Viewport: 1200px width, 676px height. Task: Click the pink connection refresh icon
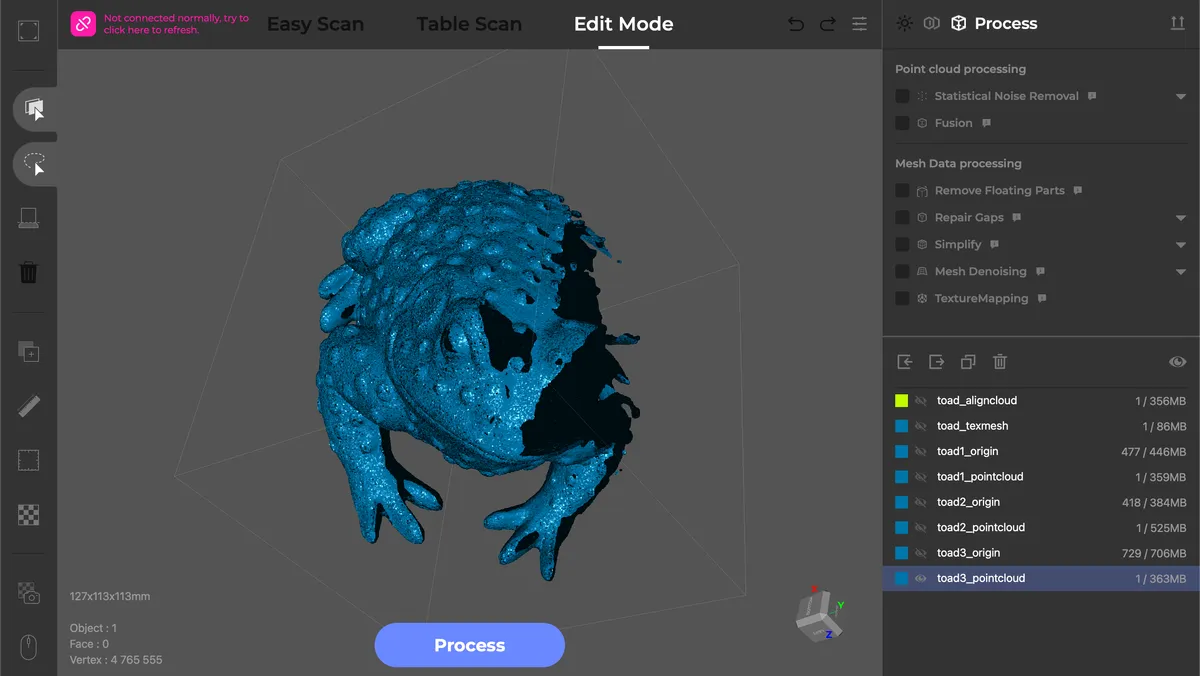pyautogui.click(x=83, y=24)
